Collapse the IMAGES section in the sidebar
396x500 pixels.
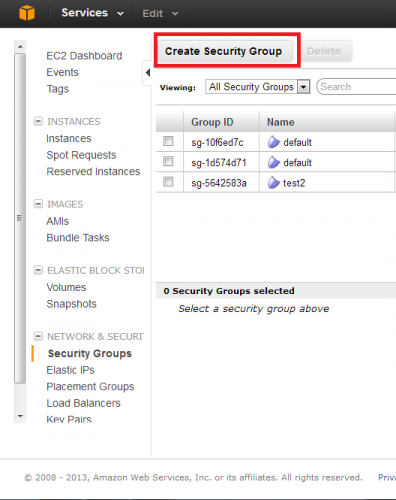pyautogui.click(x=38, y=204)
